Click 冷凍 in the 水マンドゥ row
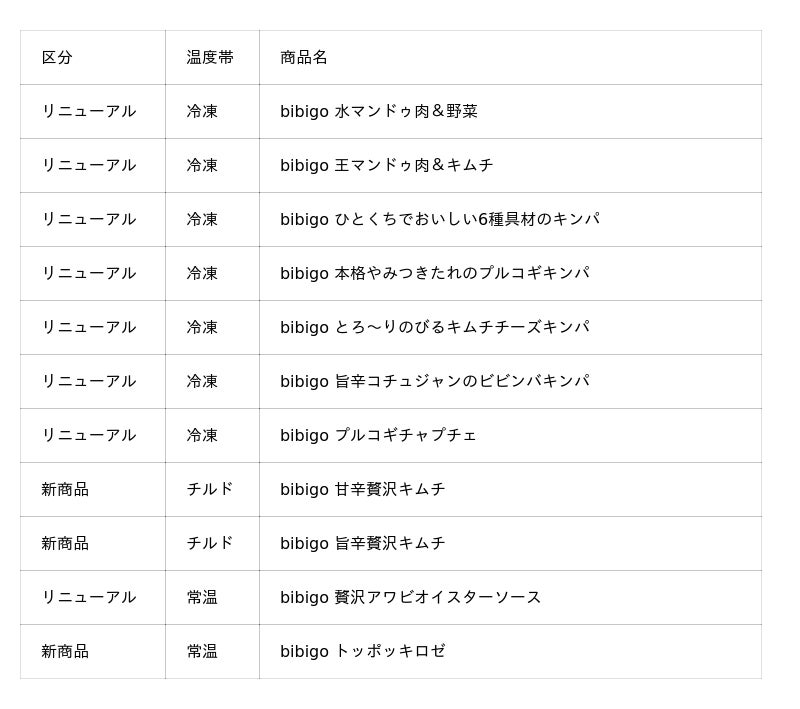 tap(202, 112)
